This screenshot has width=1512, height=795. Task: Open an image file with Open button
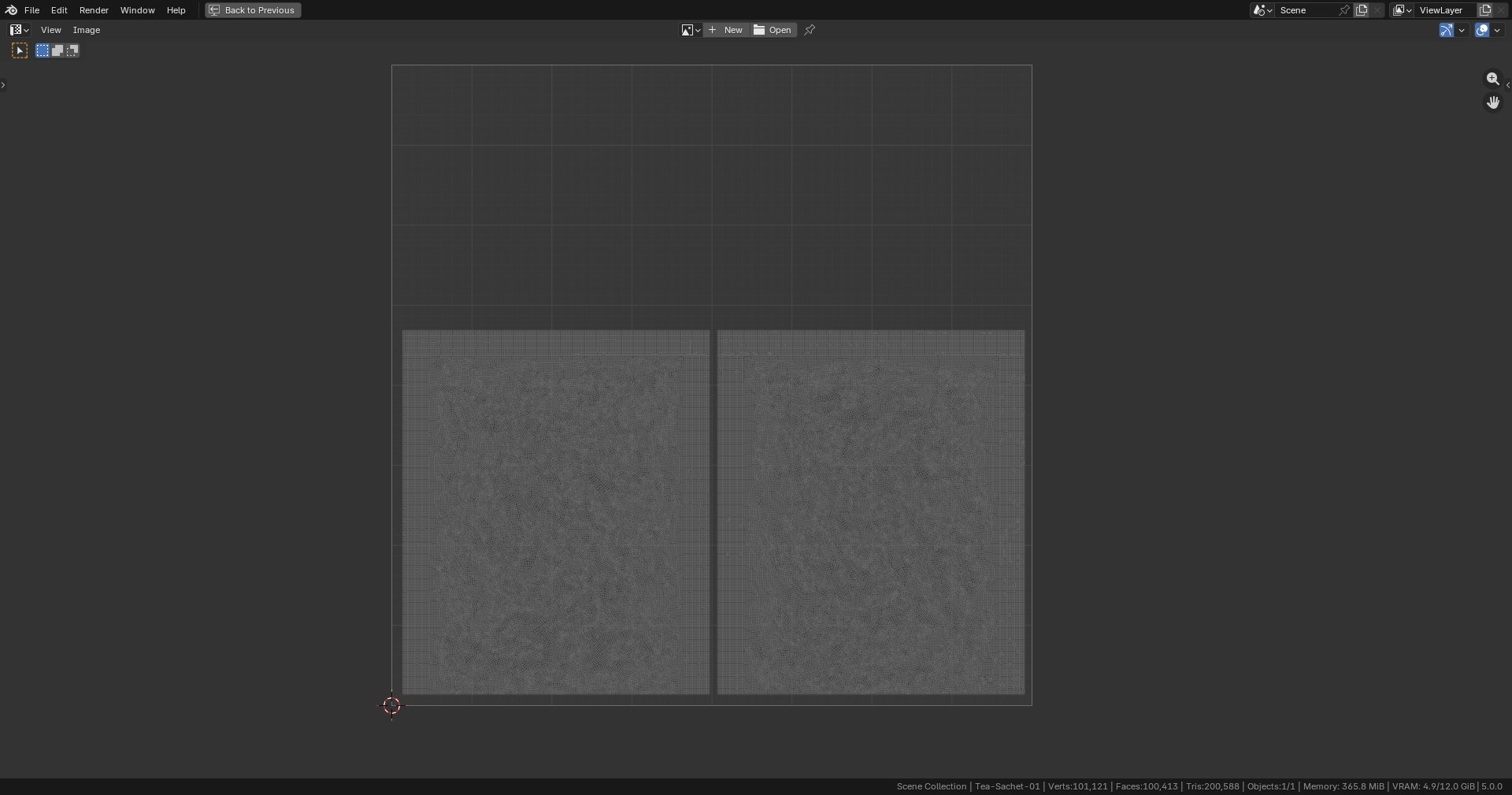click(773, 30)
